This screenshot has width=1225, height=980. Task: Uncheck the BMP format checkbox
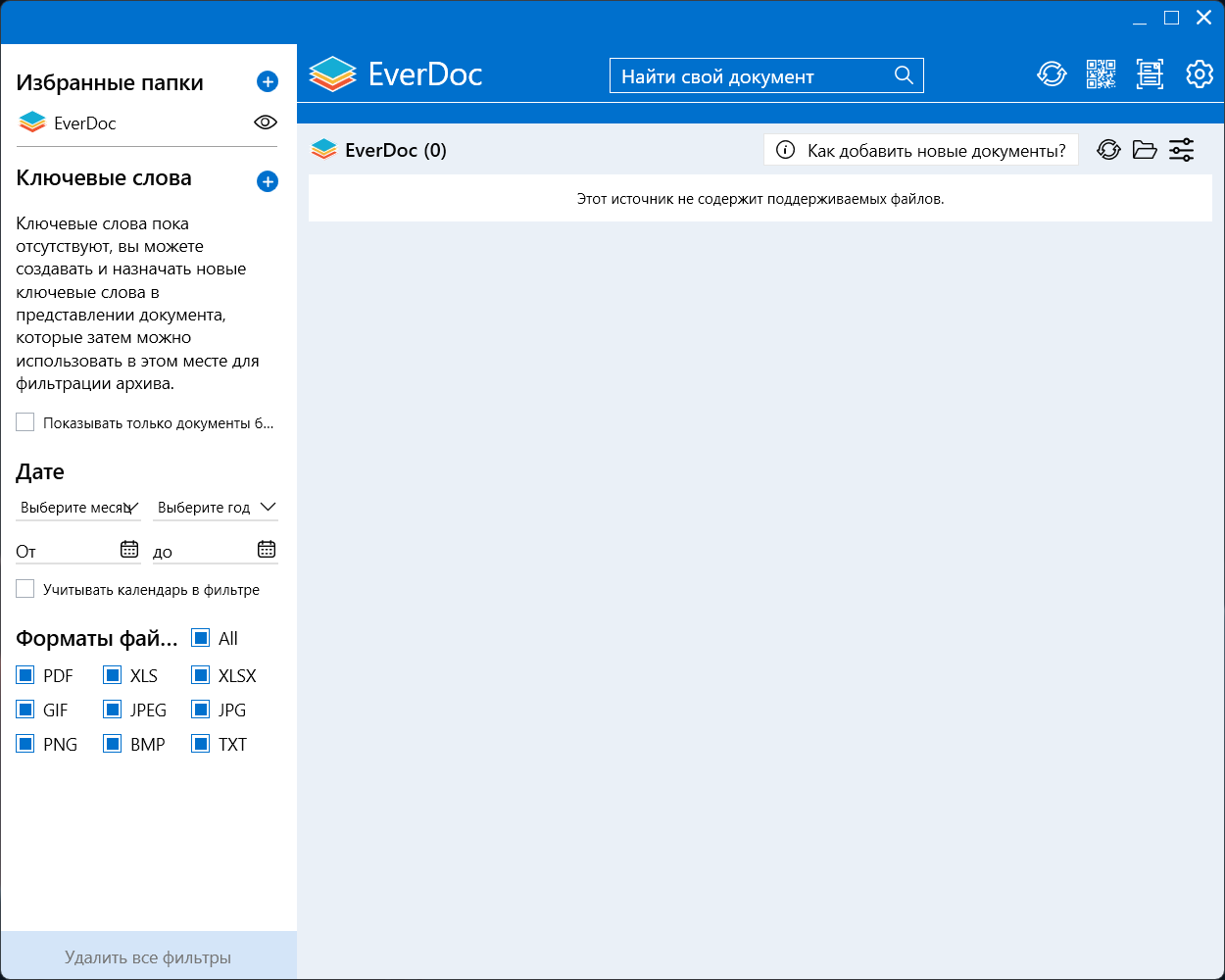(x=113, y=744)
